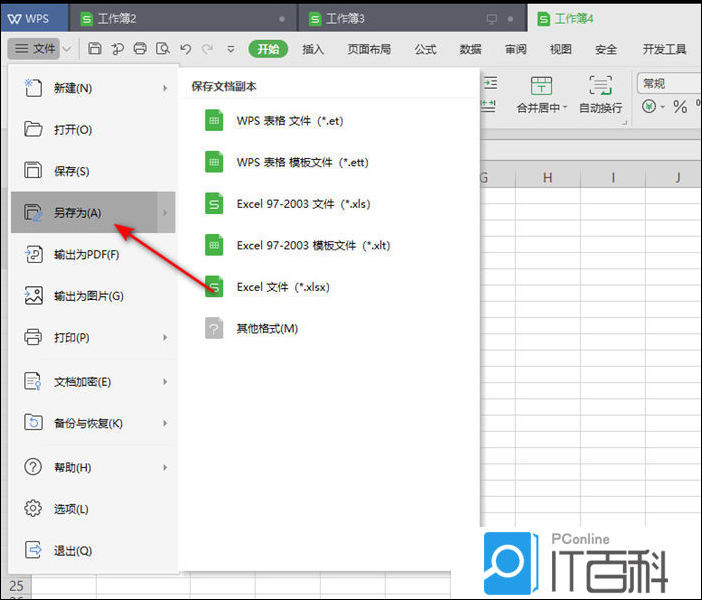Open the currency format dropdown arrow
Image resolution: width=702 pixels, height=600 pixels.
(x=663, y=107)
